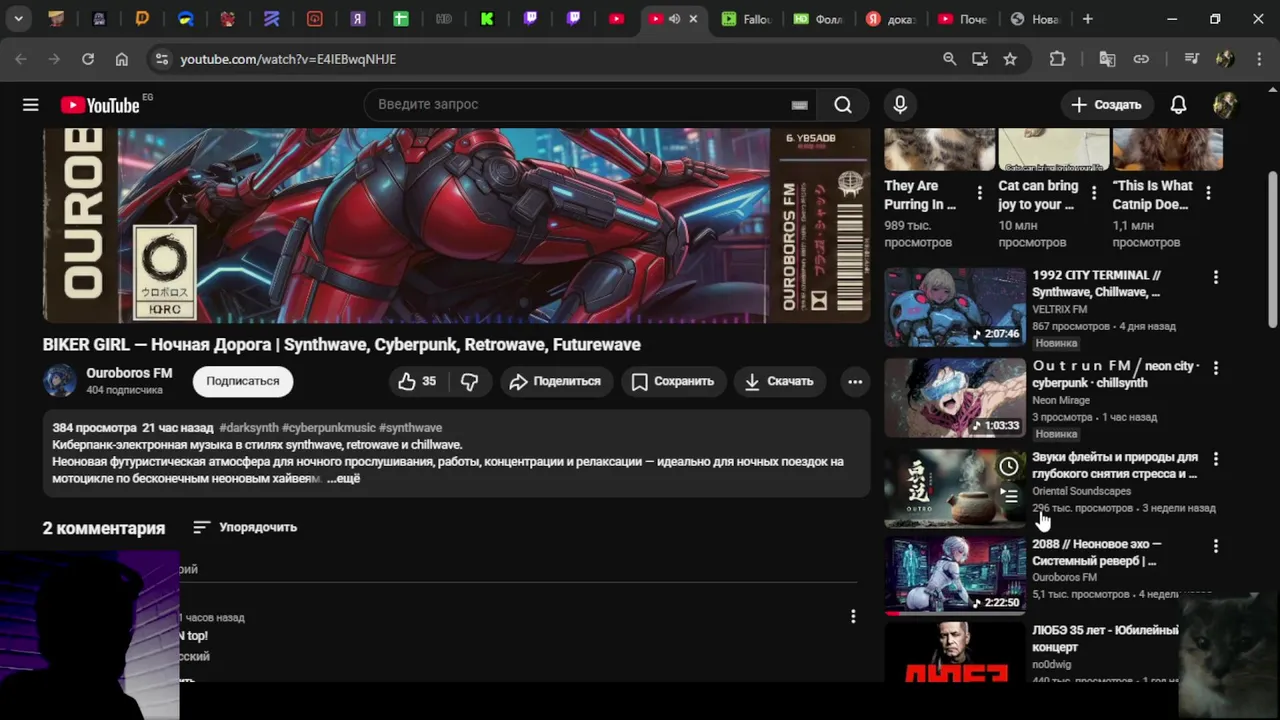Image resolution: width=1280 pixels, height=720 pixels.
Task: Open the notifications bell
Action: pyautogui.click(x=1179, y=105)
